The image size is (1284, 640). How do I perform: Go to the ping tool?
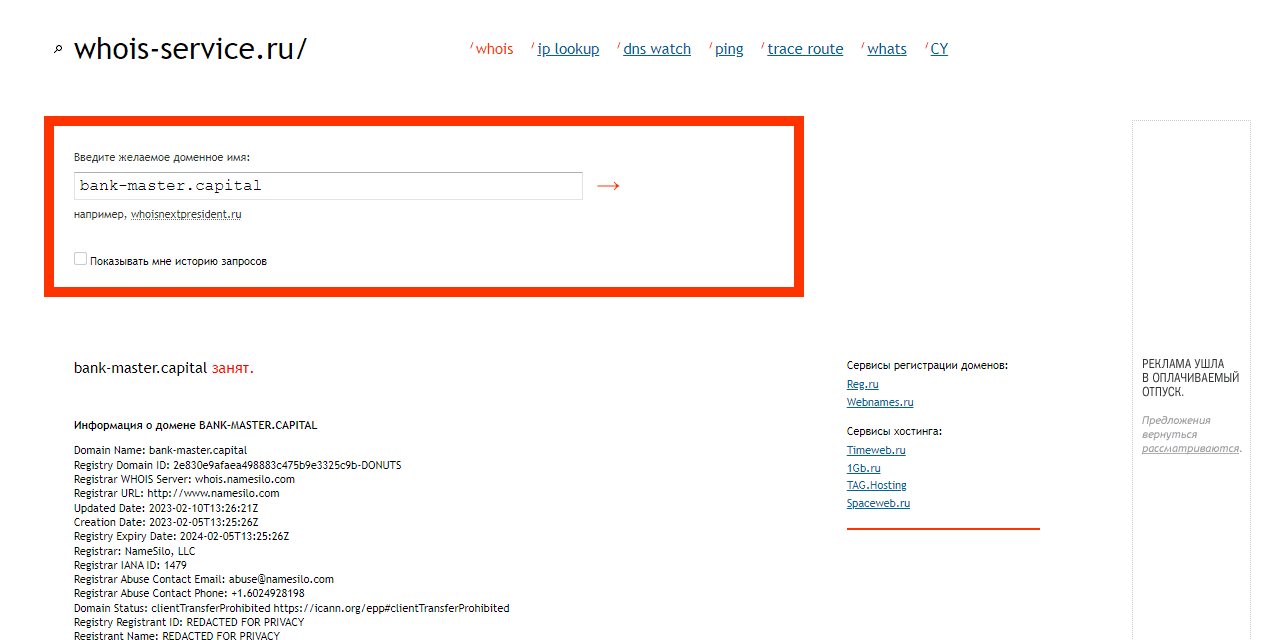pyautogui.click(x=729, y=49)
